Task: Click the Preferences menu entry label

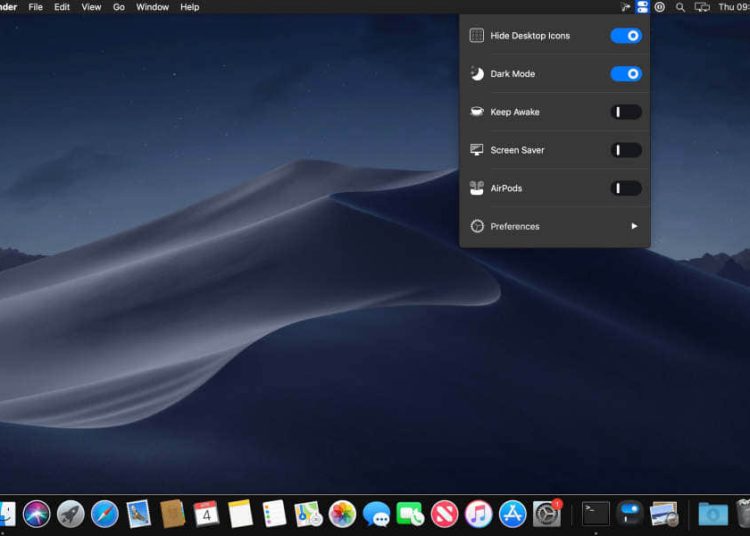Action: point(515,226)
